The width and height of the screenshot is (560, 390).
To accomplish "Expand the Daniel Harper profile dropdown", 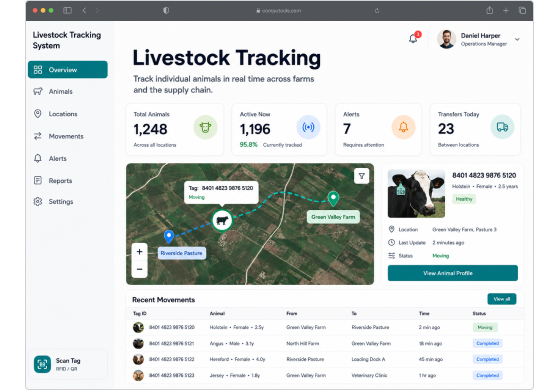I will point(517,39).
